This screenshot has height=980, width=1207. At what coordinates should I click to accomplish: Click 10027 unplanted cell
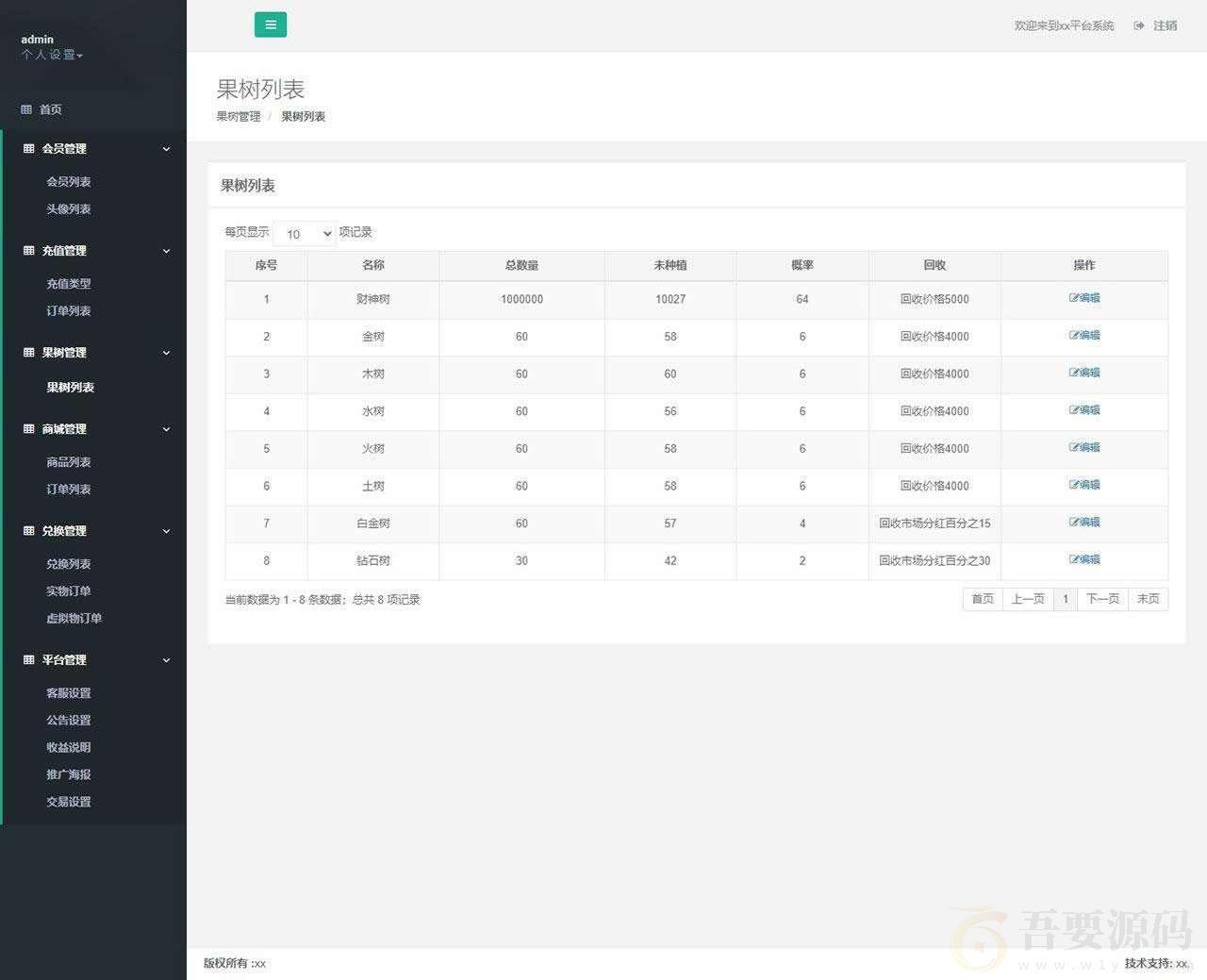[670, 300]
